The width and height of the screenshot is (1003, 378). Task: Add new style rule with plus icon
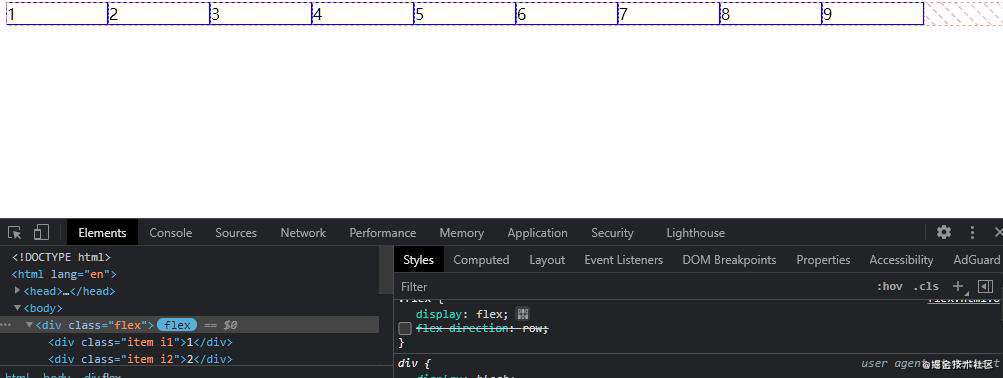point(958,286)
